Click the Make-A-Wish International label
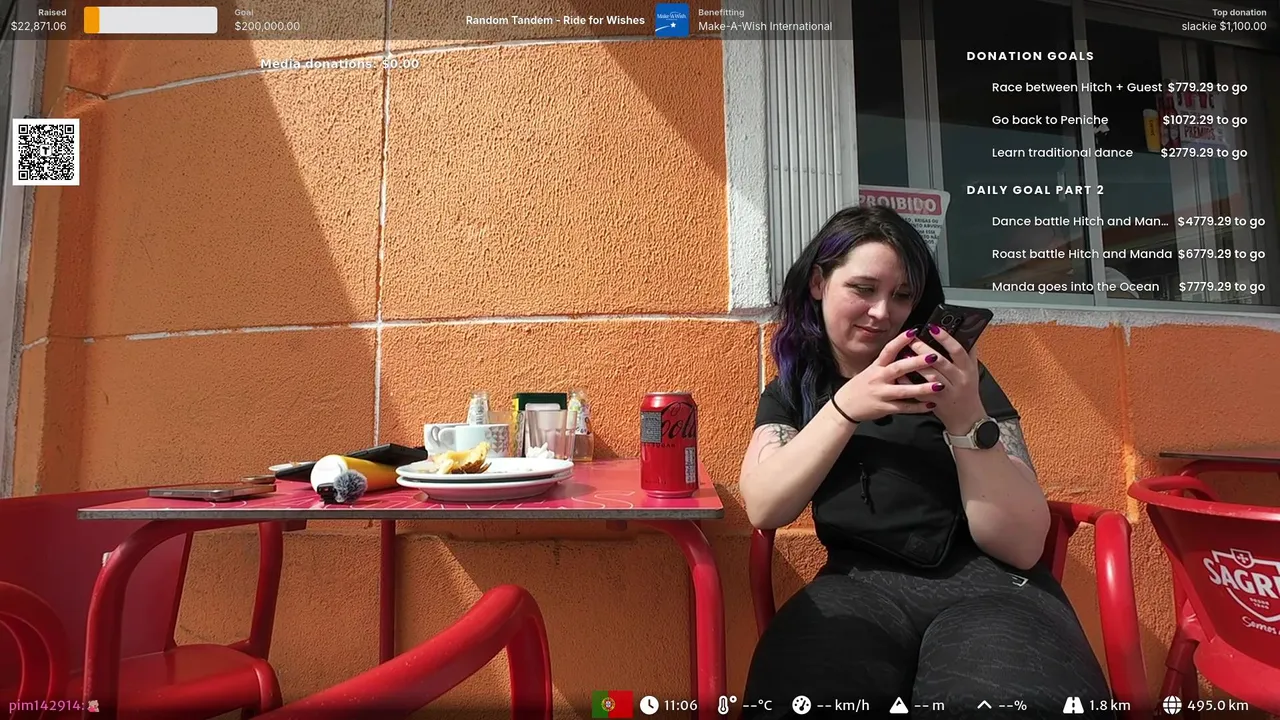Screen dimensions: 1280x720 765,26
